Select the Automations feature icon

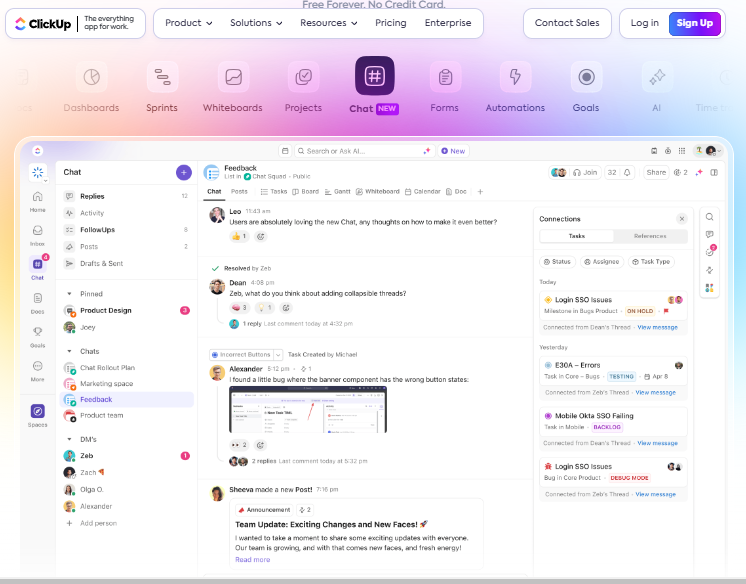(515, 77)
